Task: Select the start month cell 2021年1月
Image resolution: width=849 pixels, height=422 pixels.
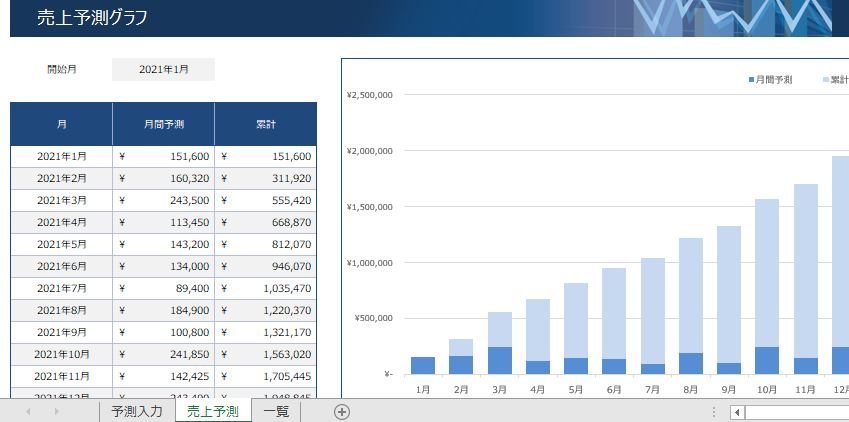Action: click(163, 70)
